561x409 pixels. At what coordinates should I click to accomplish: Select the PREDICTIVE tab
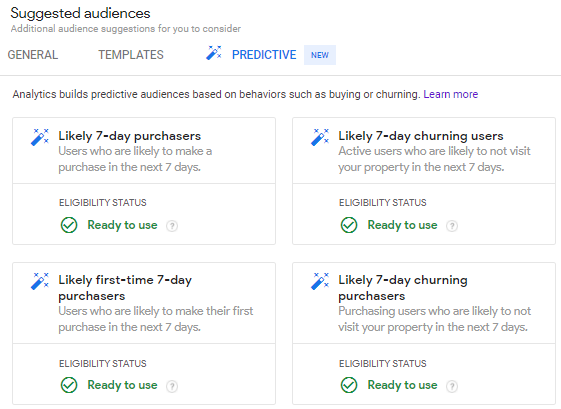[264, 55]
